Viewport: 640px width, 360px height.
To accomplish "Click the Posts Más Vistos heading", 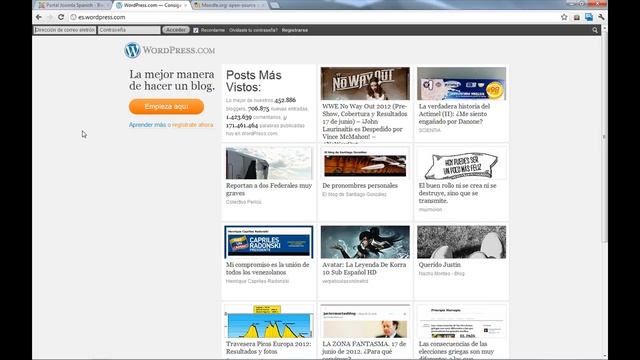I will tap(254, 81).
